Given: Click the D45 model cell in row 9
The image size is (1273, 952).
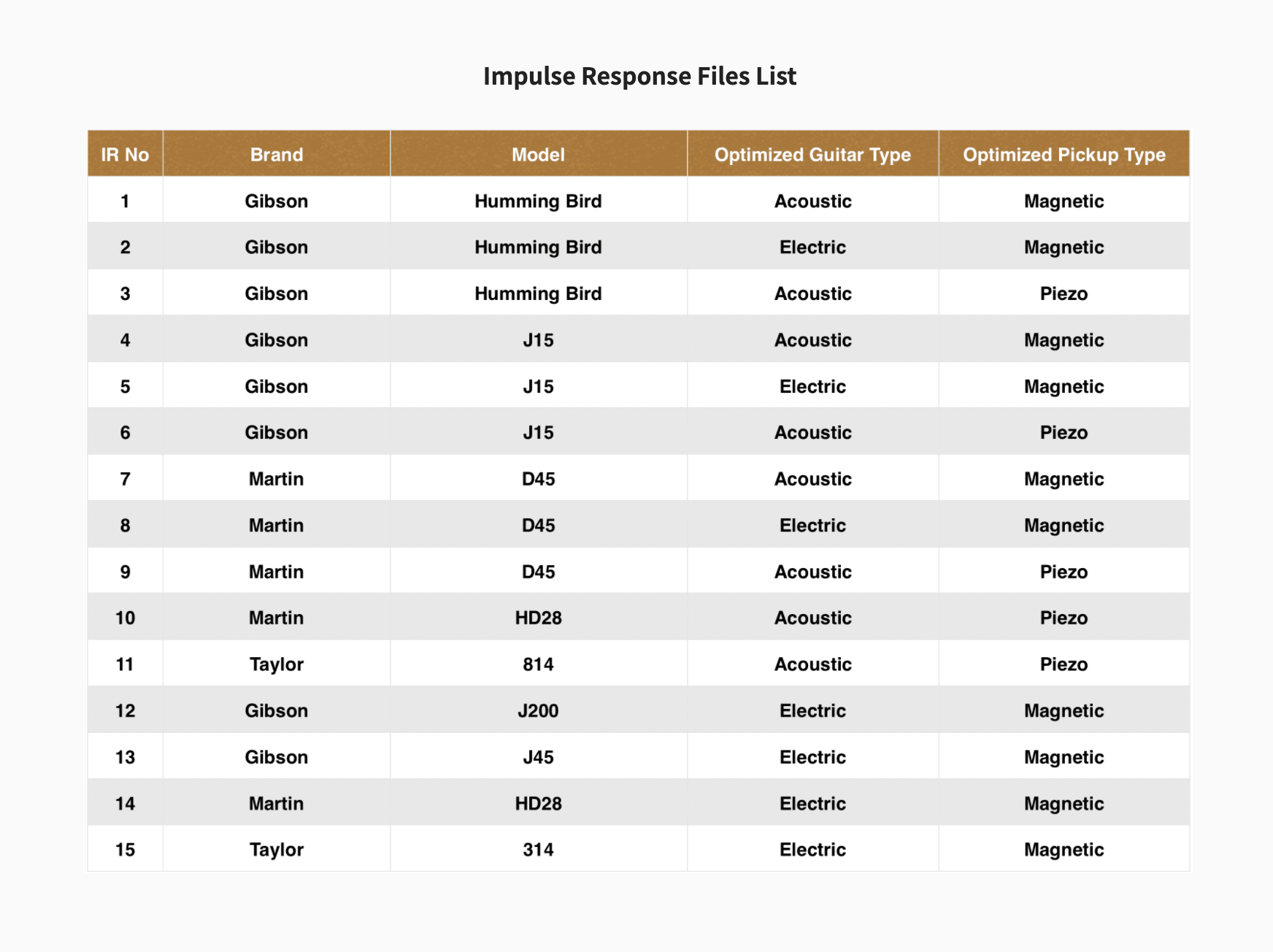Looking at the screenshot, I should coord(538,572).
